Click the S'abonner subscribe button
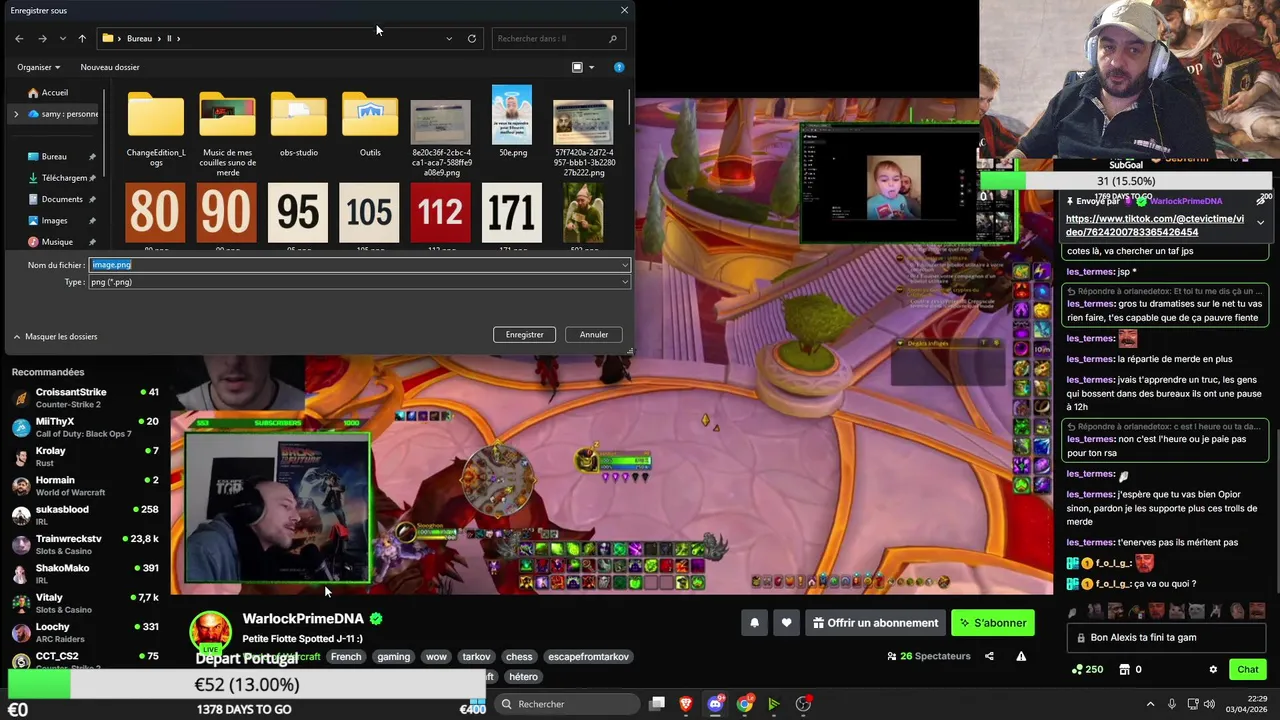The width and height of the screenshot is (1280, 720). tap(992, 623)
